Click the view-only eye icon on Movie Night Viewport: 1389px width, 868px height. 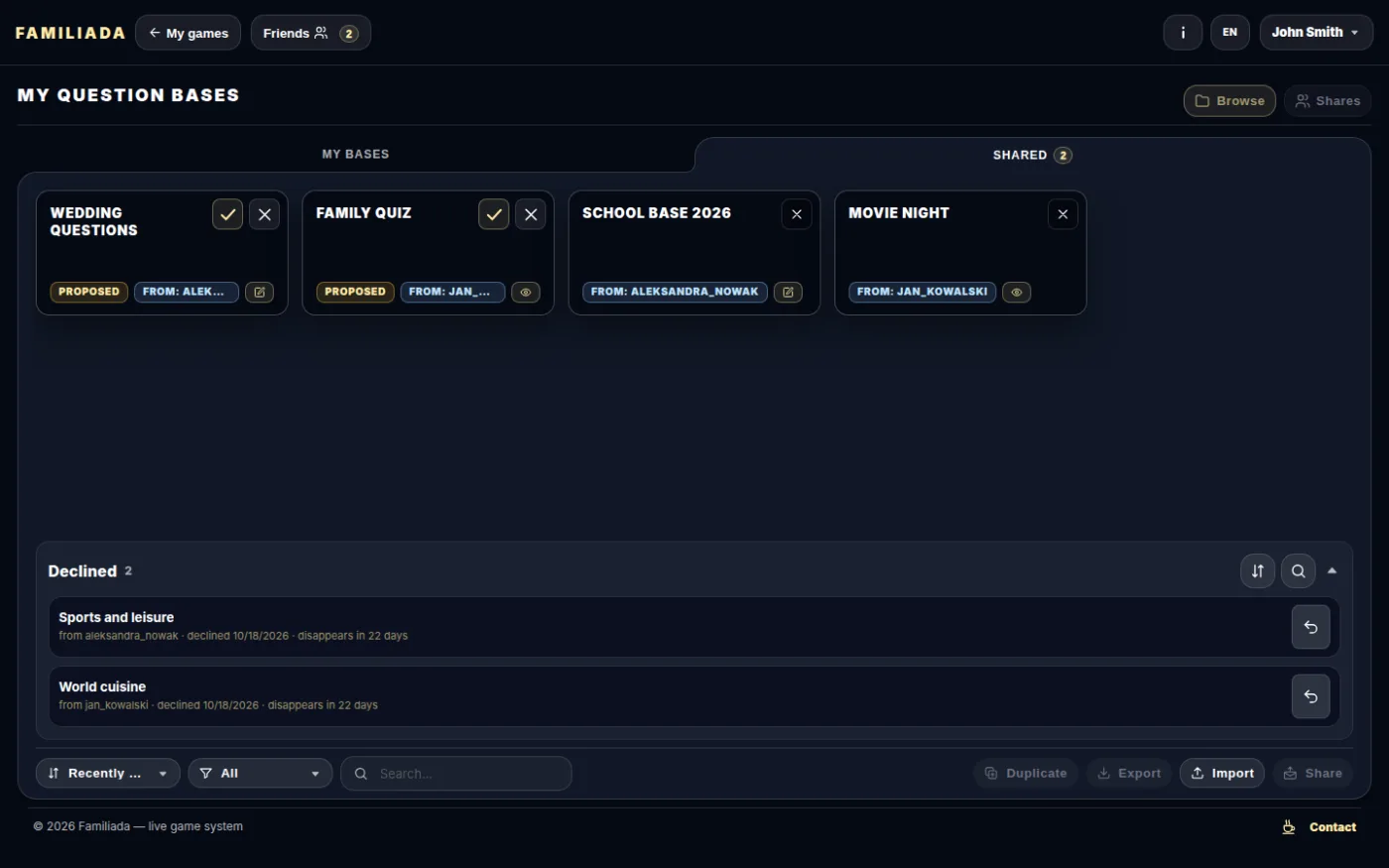pos(1017,292)
